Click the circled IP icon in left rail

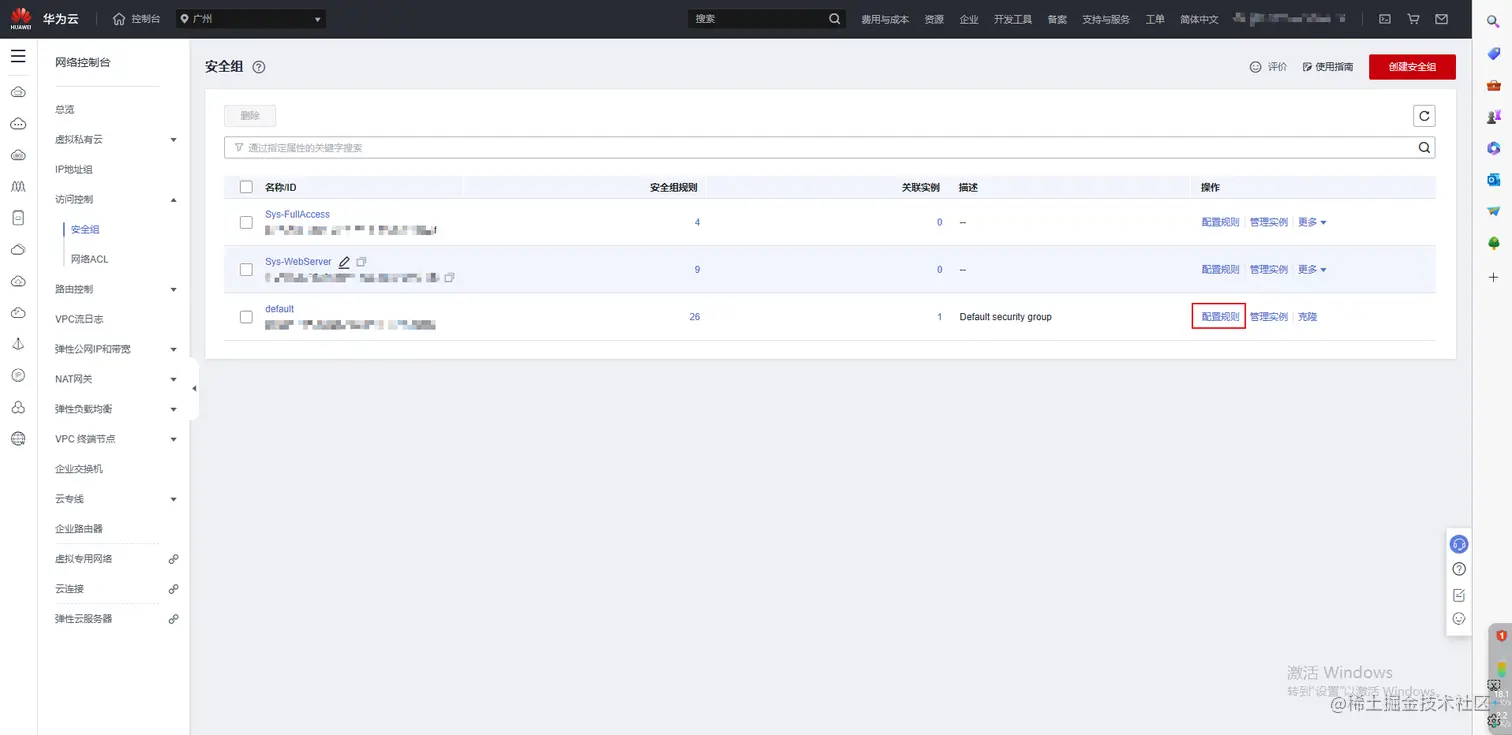coord(18,375)
